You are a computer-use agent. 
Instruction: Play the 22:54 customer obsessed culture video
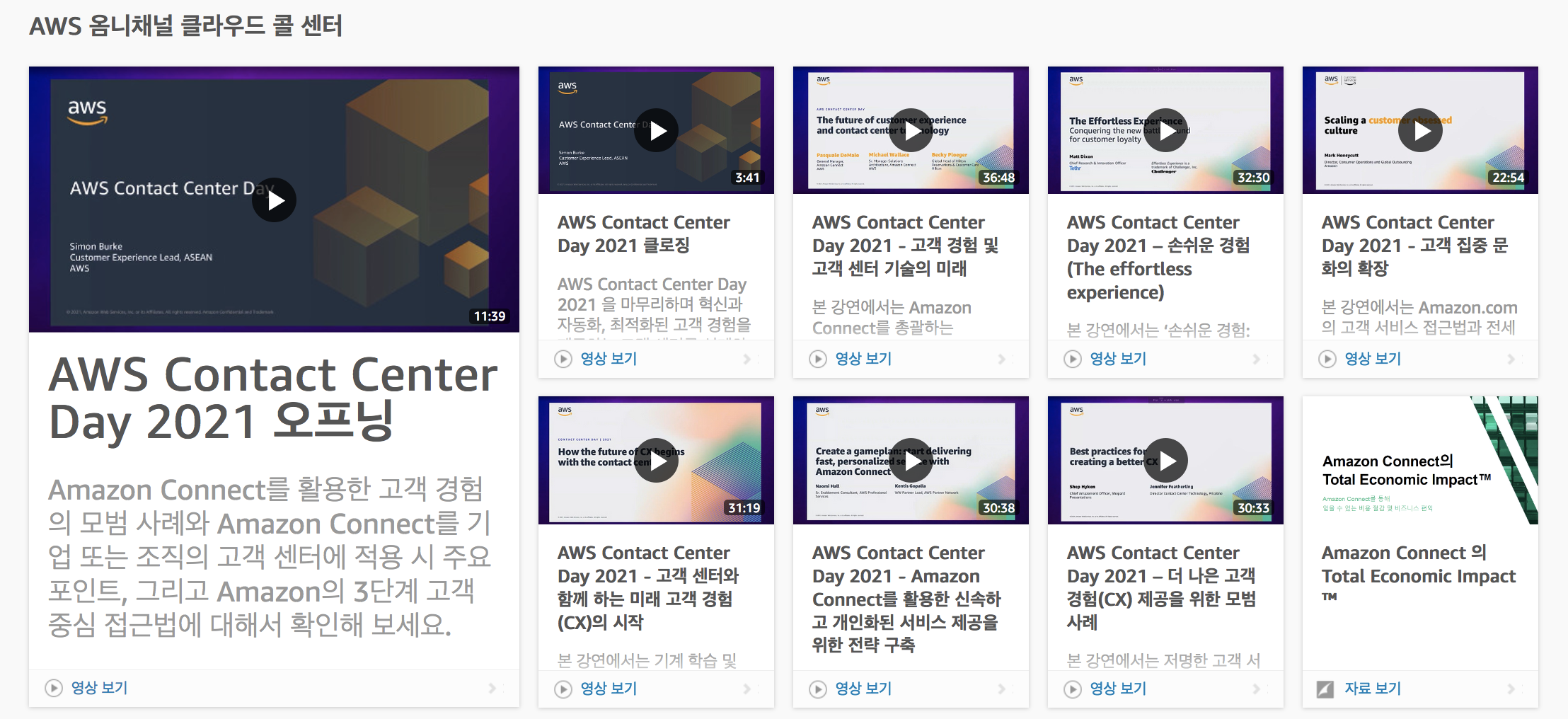tap(1420, 130)
